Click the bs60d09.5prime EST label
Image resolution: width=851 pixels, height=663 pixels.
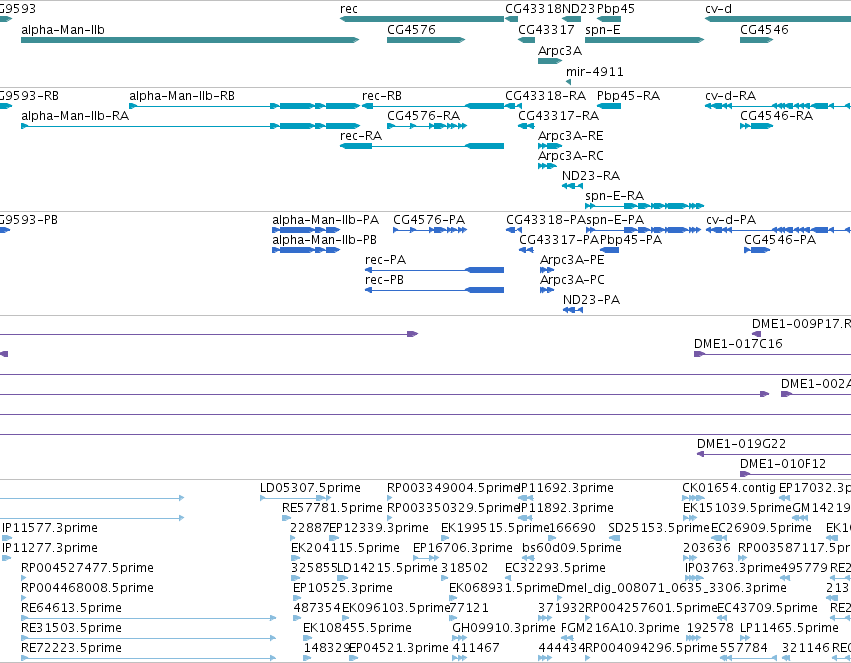point(571,548)
